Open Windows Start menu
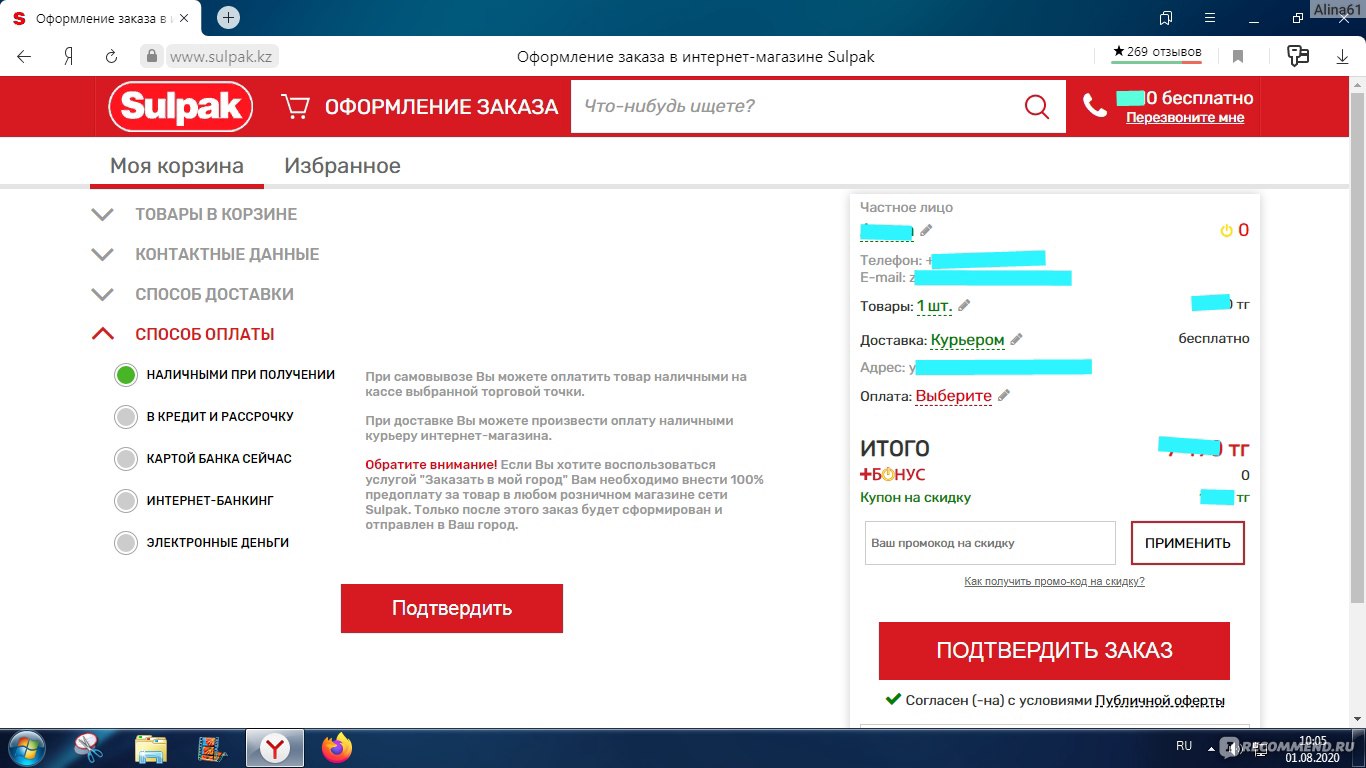Screen dimensions: 1366x768 click(25, 748)
